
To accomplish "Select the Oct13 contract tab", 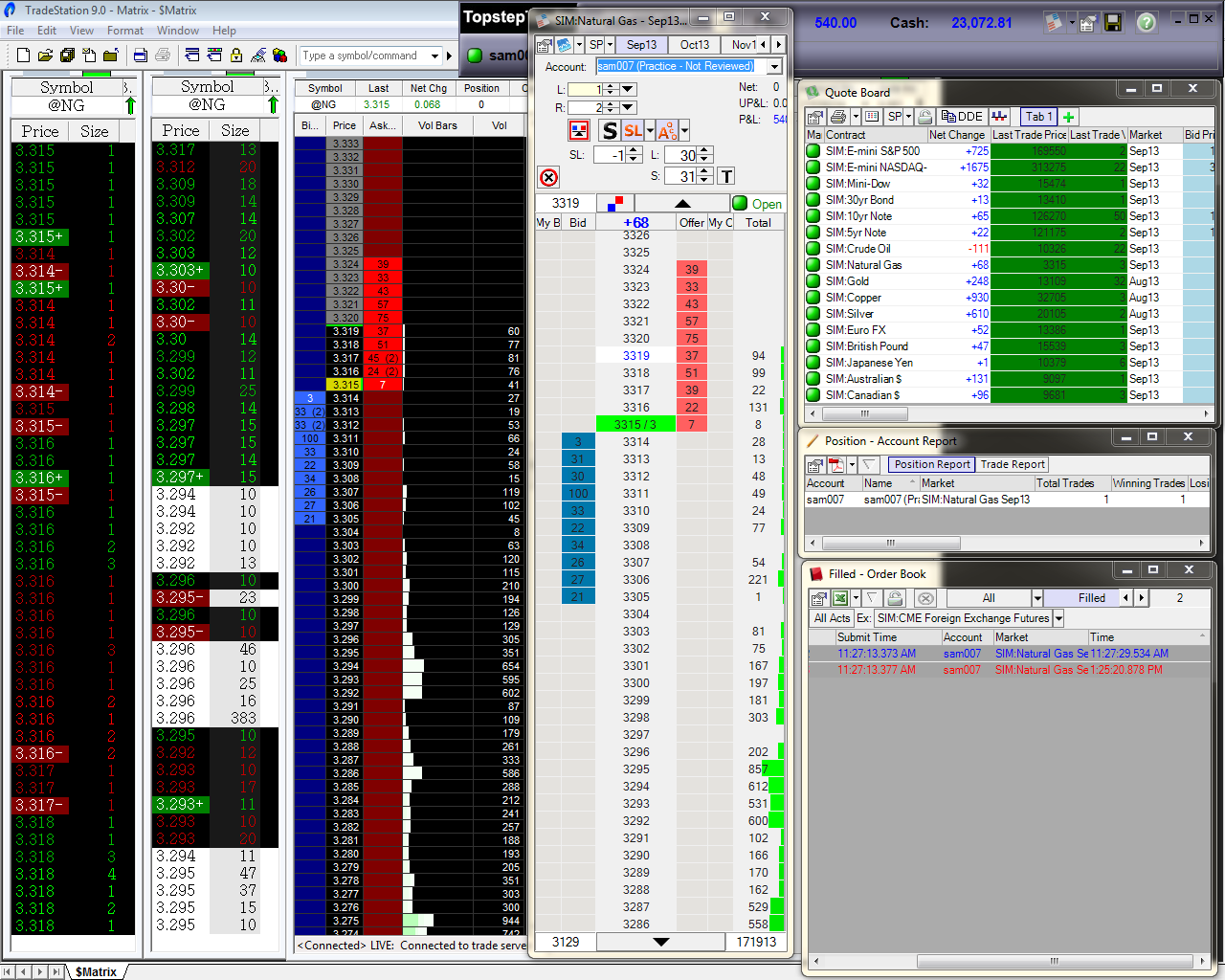I will pyautogui.click(x=695, y=45).
